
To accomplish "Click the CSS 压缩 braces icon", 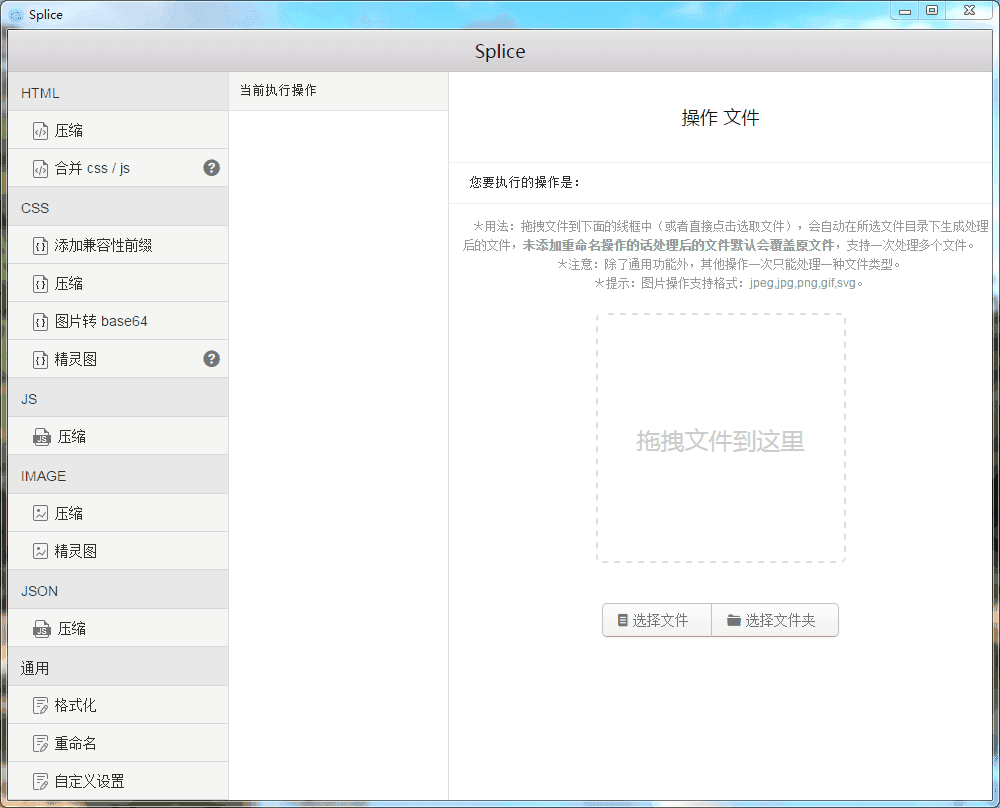I will coord(40,283).
